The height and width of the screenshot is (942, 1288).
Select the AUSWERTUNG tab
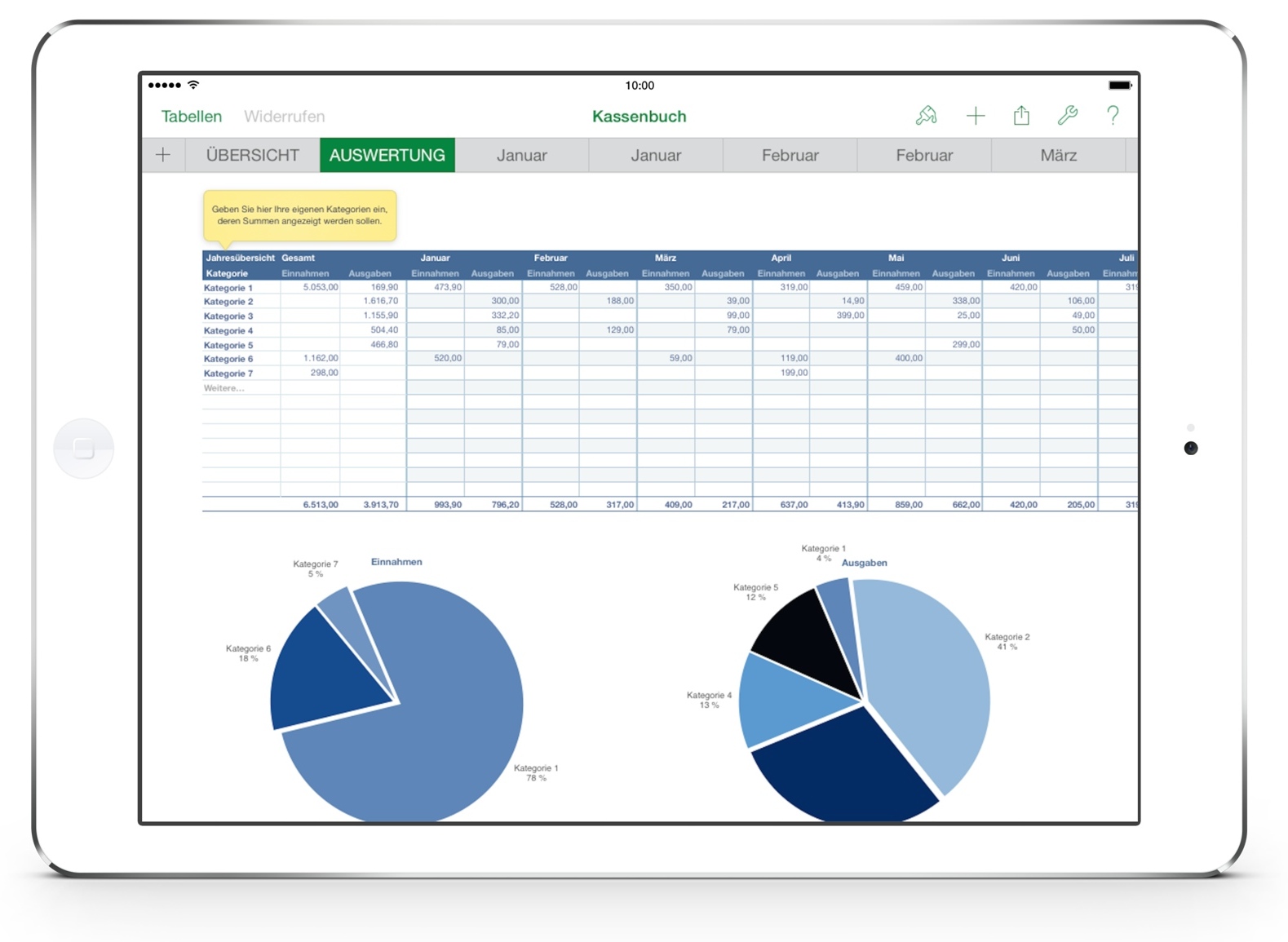(x=387, y=155)
